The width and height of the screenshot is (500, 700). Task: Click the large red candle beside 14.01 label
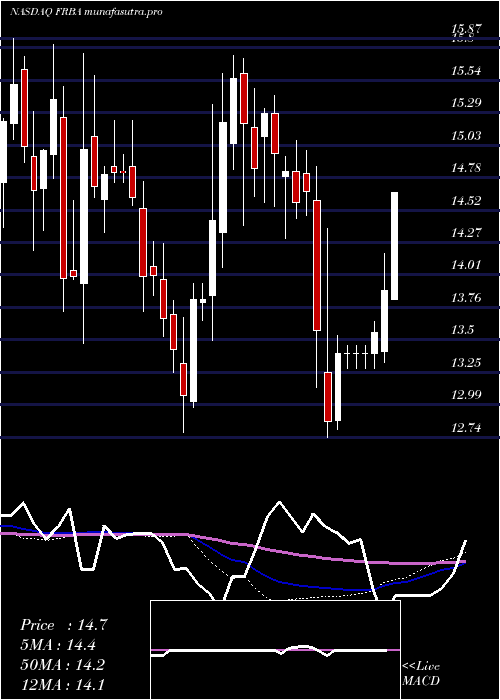click(x=317, y=266)
